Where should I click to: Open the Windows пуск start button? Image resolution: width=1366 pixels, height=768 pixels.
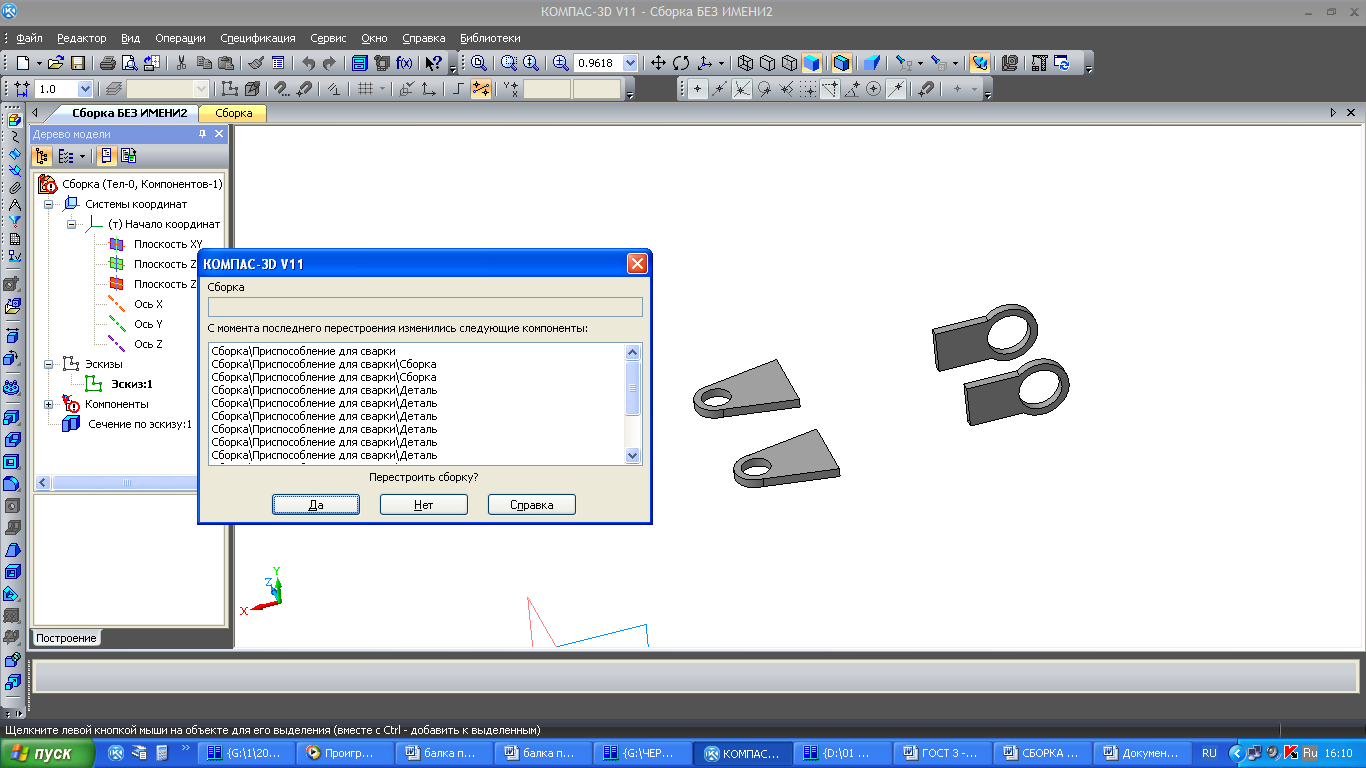48,753
